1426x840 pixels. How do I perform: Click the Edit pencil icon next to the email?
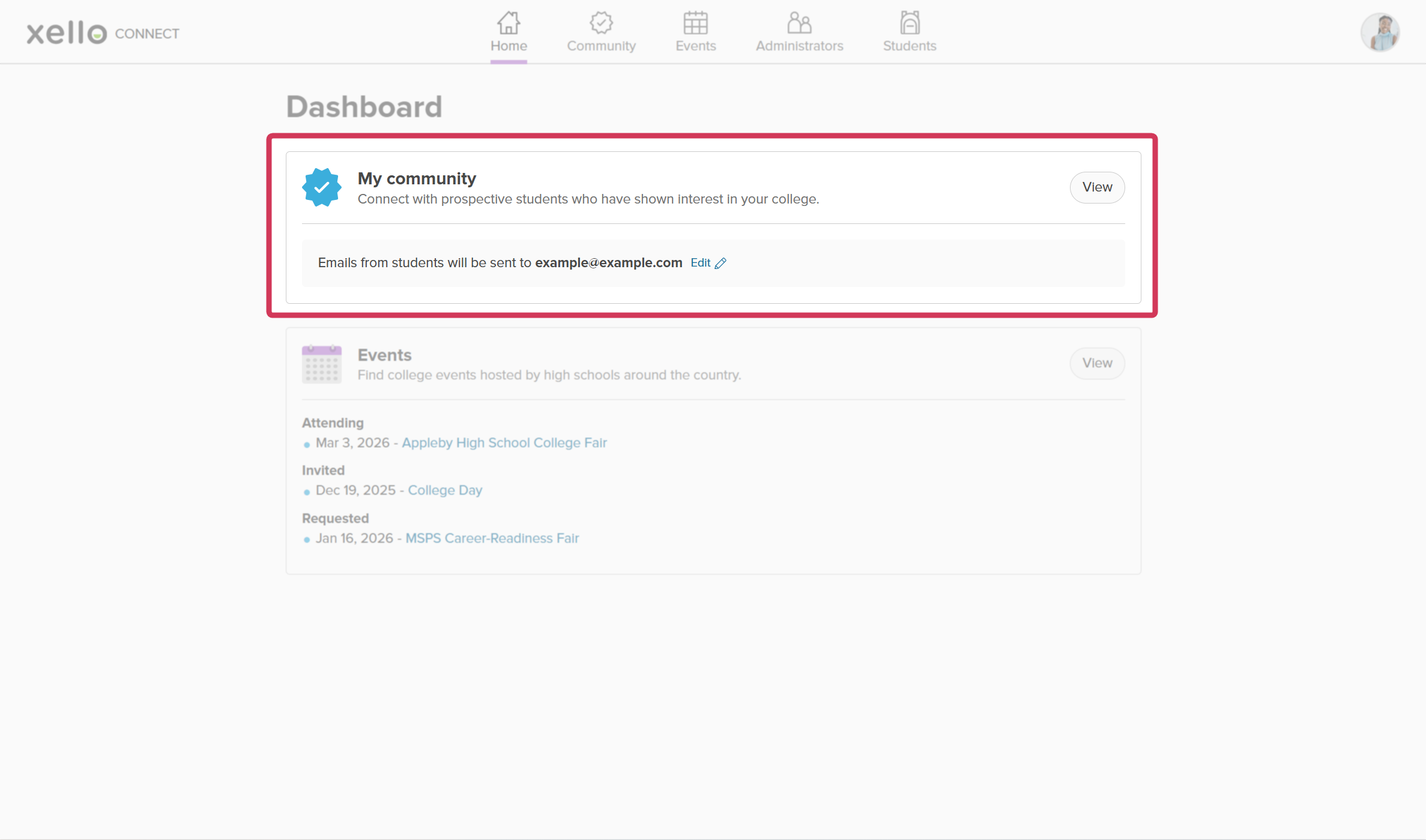(x=721, y=262)
